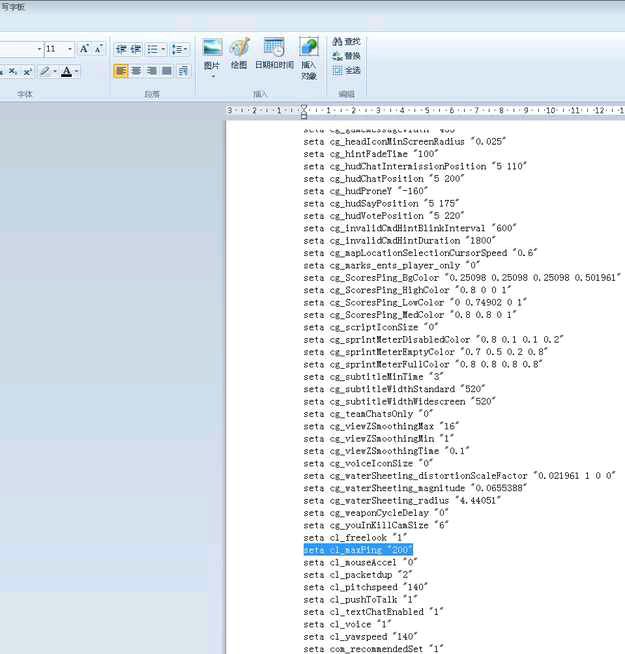Open Replace (替换)
Screen dimensions: 625x654
346,56
